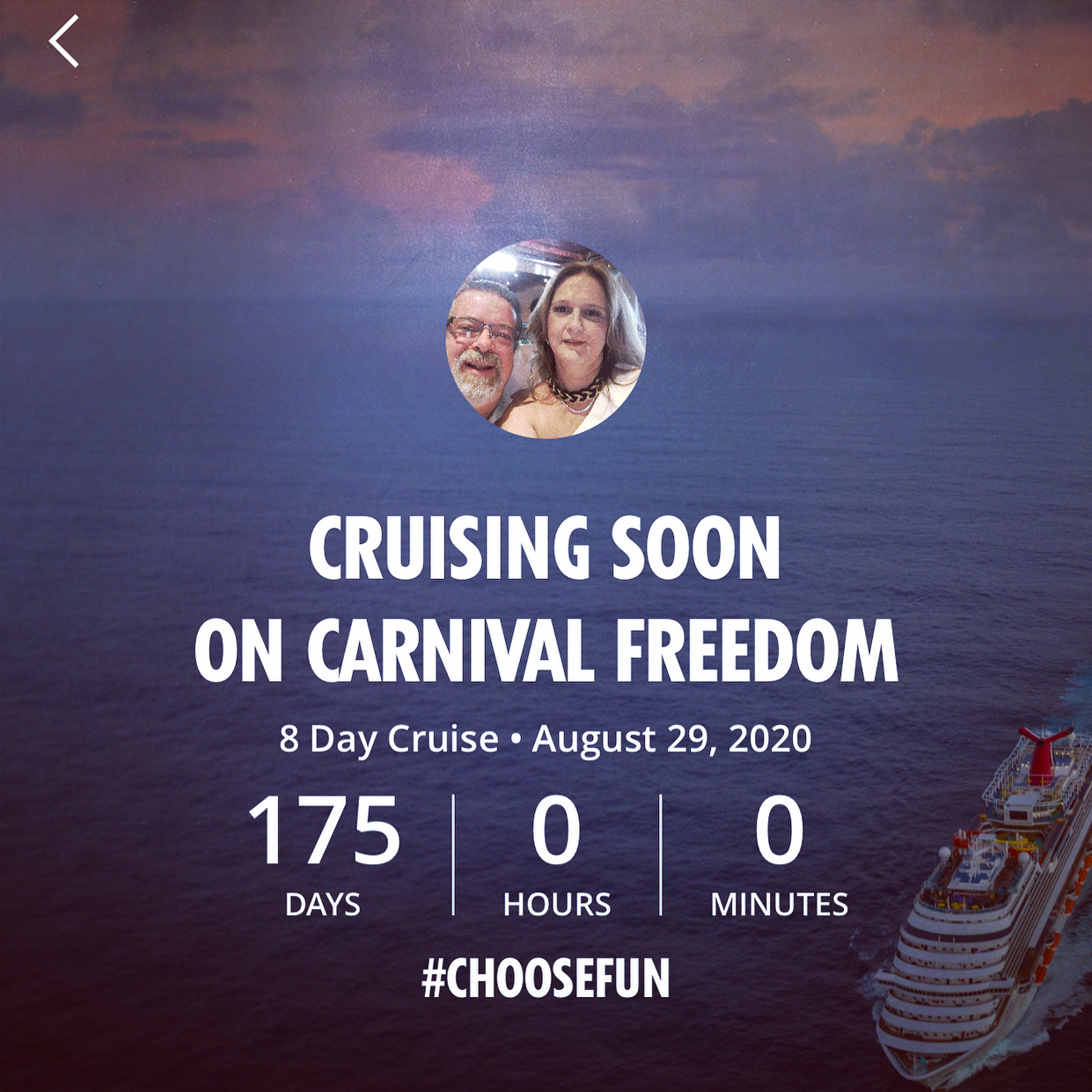Screen dimensions: 1092x1092
Task: Tap the minutes counter zero
Action: pyautogui.click(x=780, y=831)
